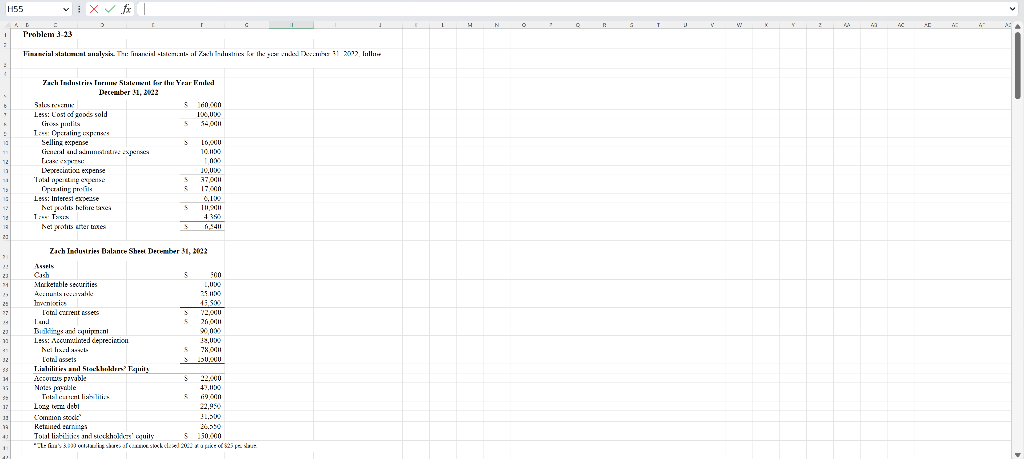This screenshot has height=459, width=1024.
Task: Select the 'Marketable securities' label cell
Action: point(65,284)
